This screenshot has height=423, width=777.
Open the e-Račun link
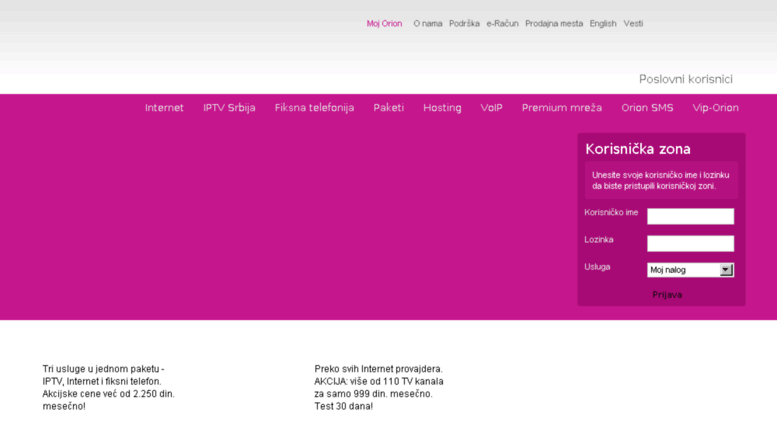coord(502,23)
